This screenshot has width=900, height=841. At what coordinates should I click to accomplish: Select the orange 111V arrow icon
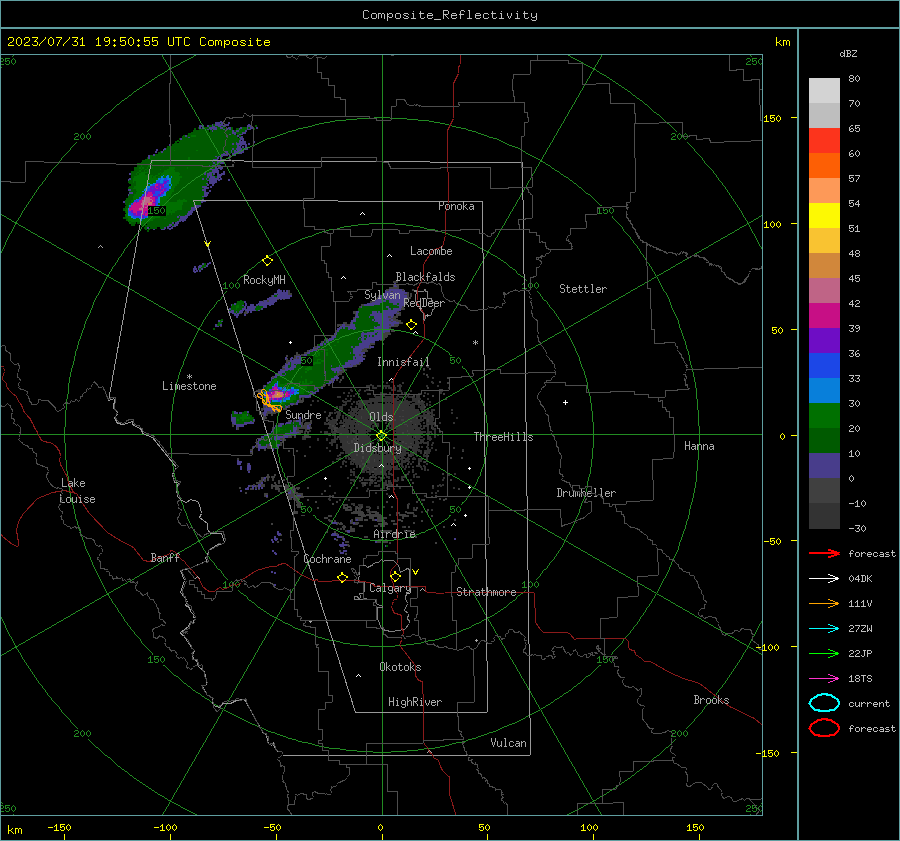[824, 603]
